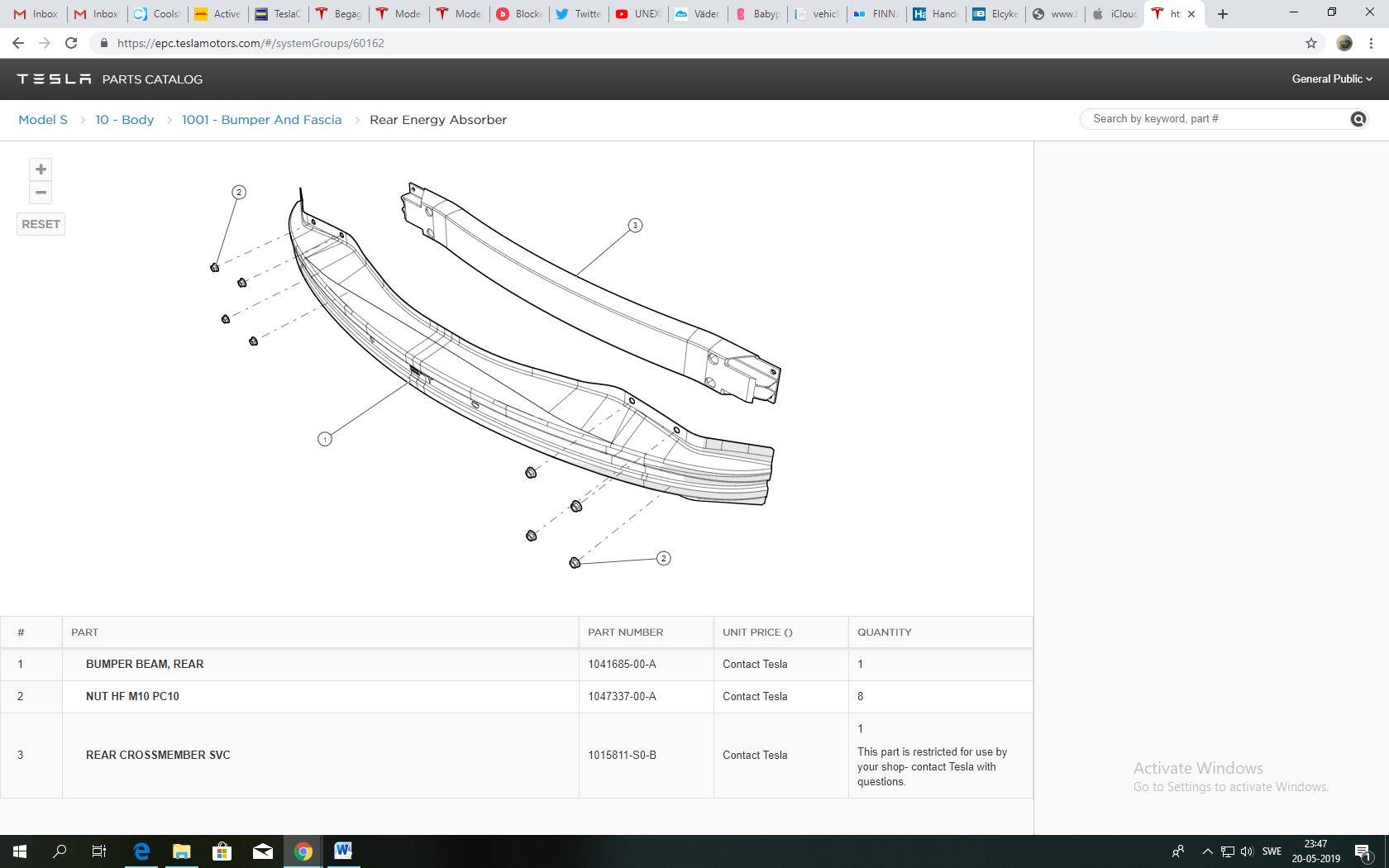Open the taskbar clock showing 23:47
This screenshot has height=868, width=1389.
pyautogui.click(x=1316, y=851)
